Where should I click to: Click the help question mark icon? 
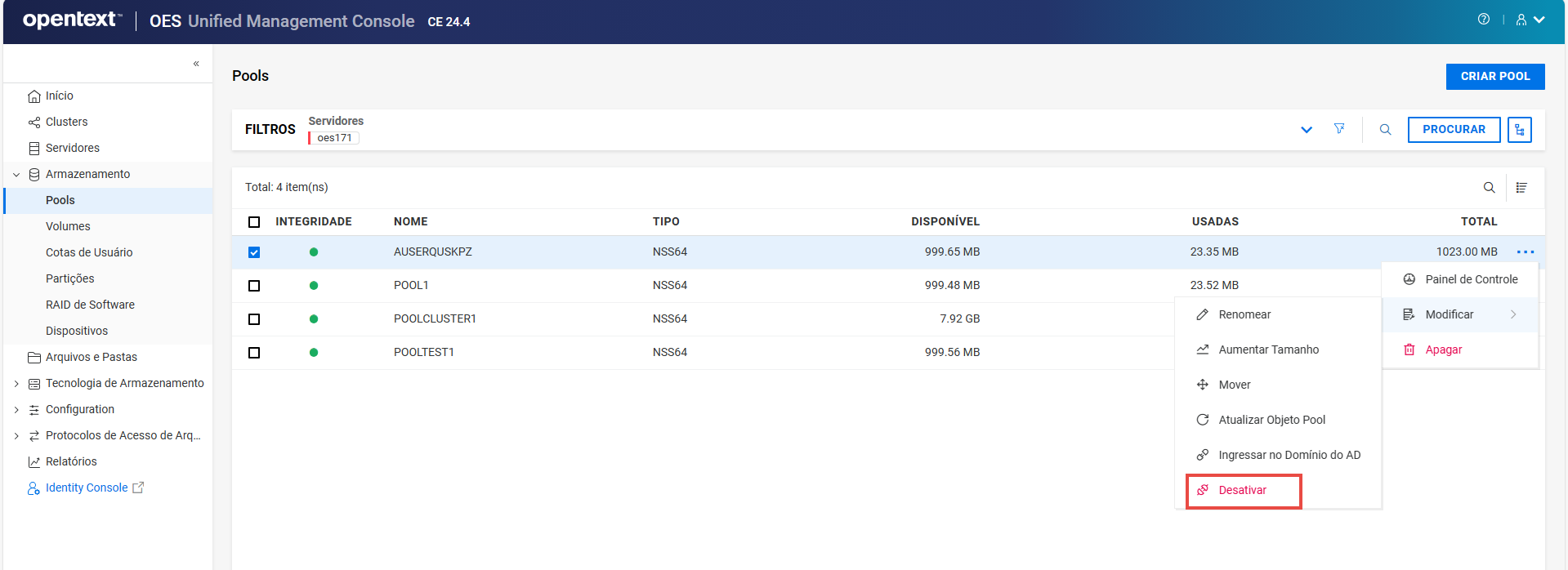tap(1483, 20)
